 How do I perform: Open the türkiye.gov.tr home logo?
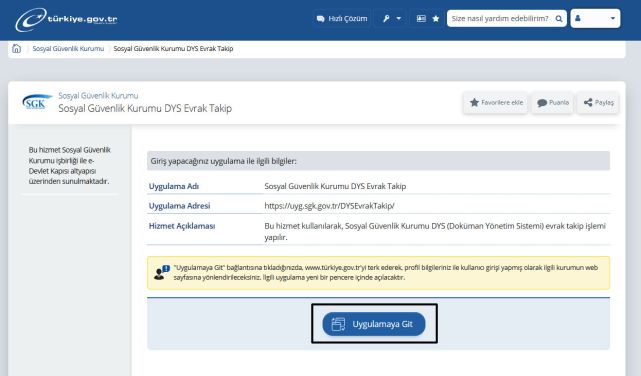(66, 19)
